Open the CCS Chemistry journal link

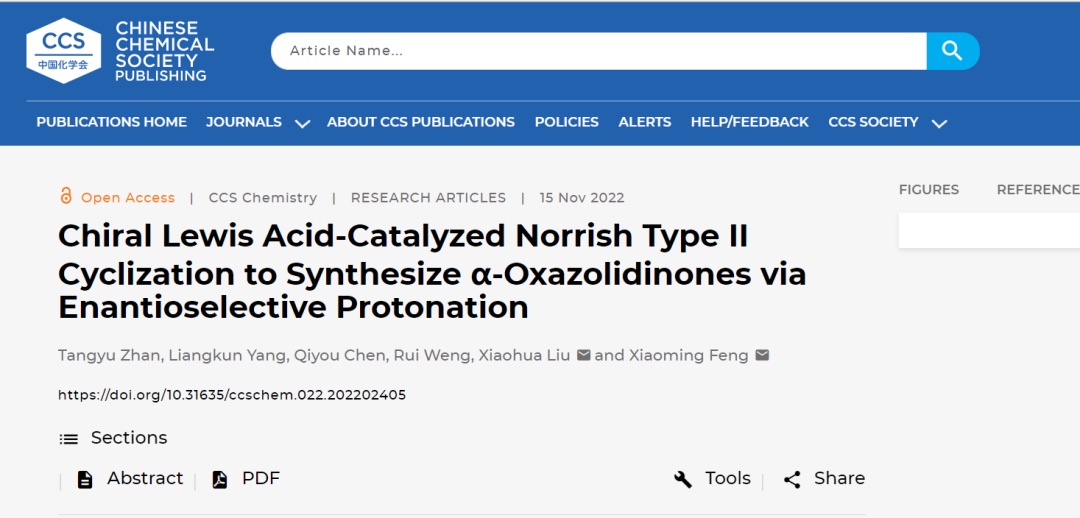click(263, 198)
